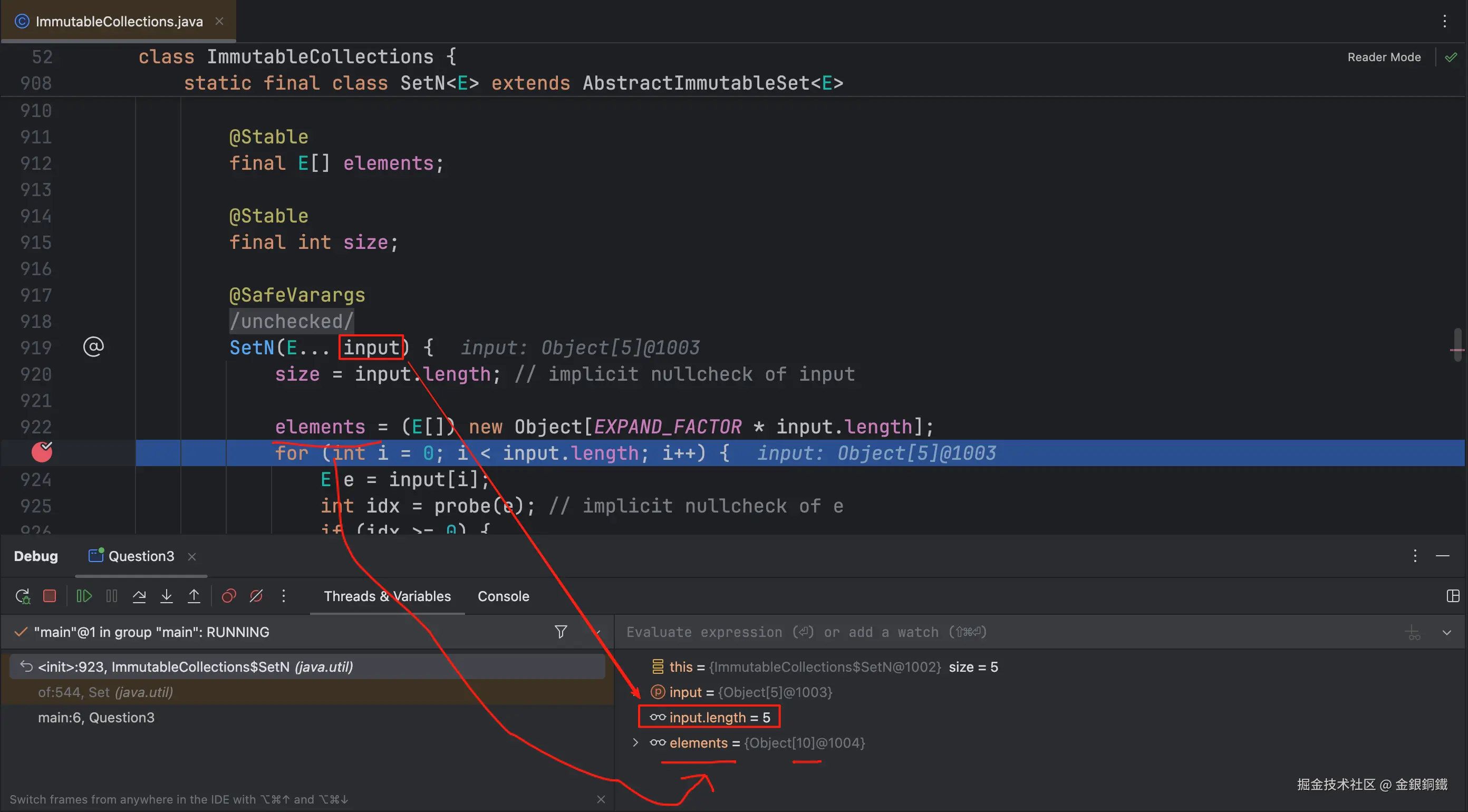
Task: Enable Reader Mode
Action: [x=1384, y=57]
